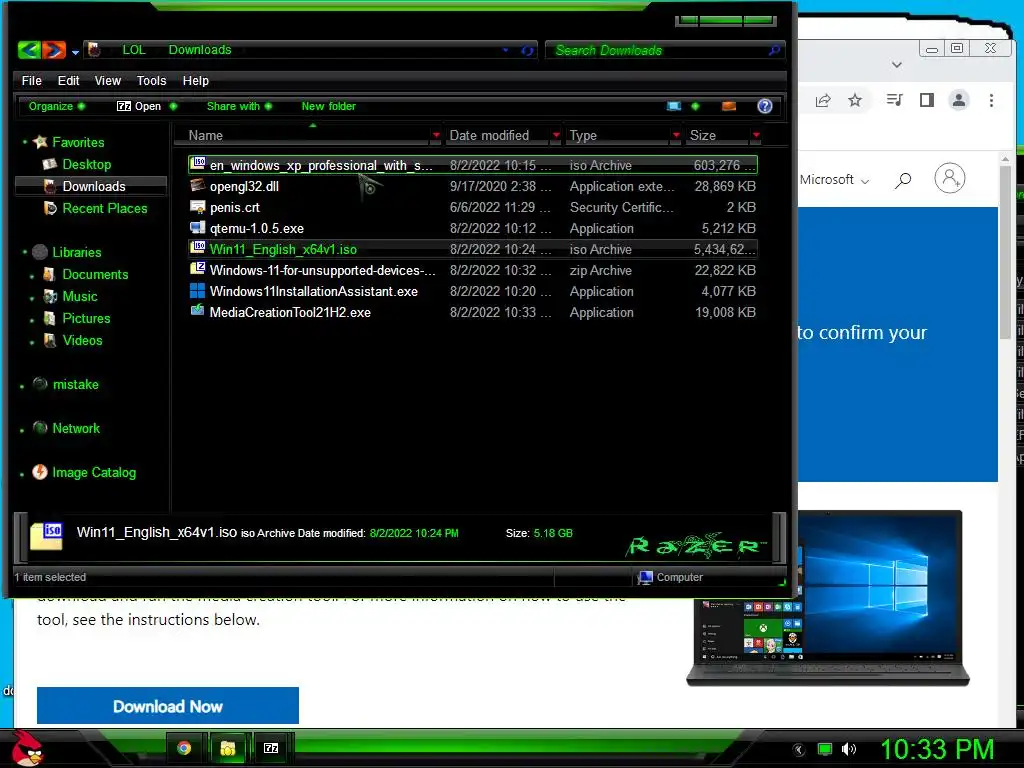Select the Windows XP professional iso file

(473, 165)
